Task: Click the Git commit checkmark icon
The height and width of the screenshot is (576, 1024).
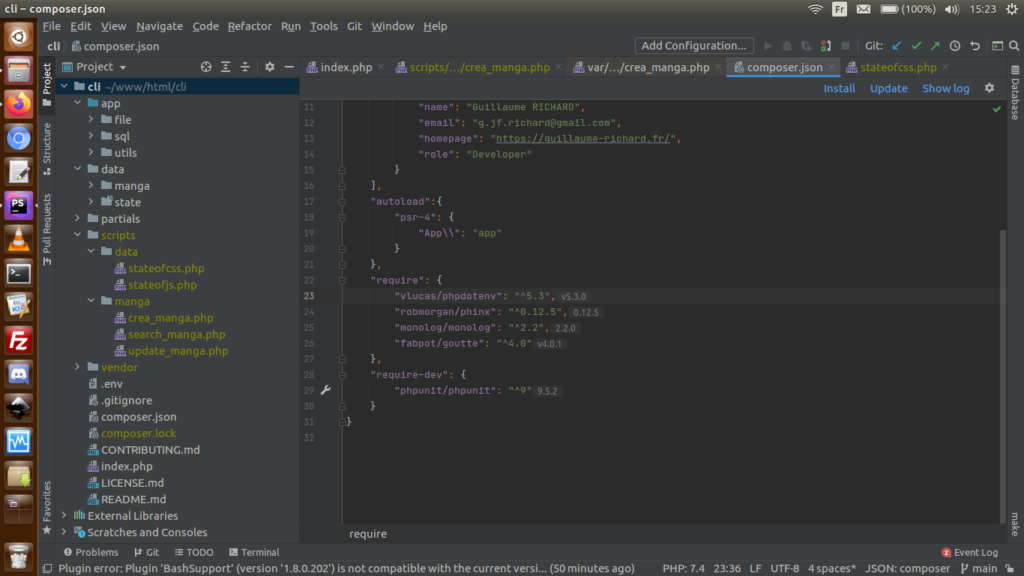Action: click(x=916, y=46)
